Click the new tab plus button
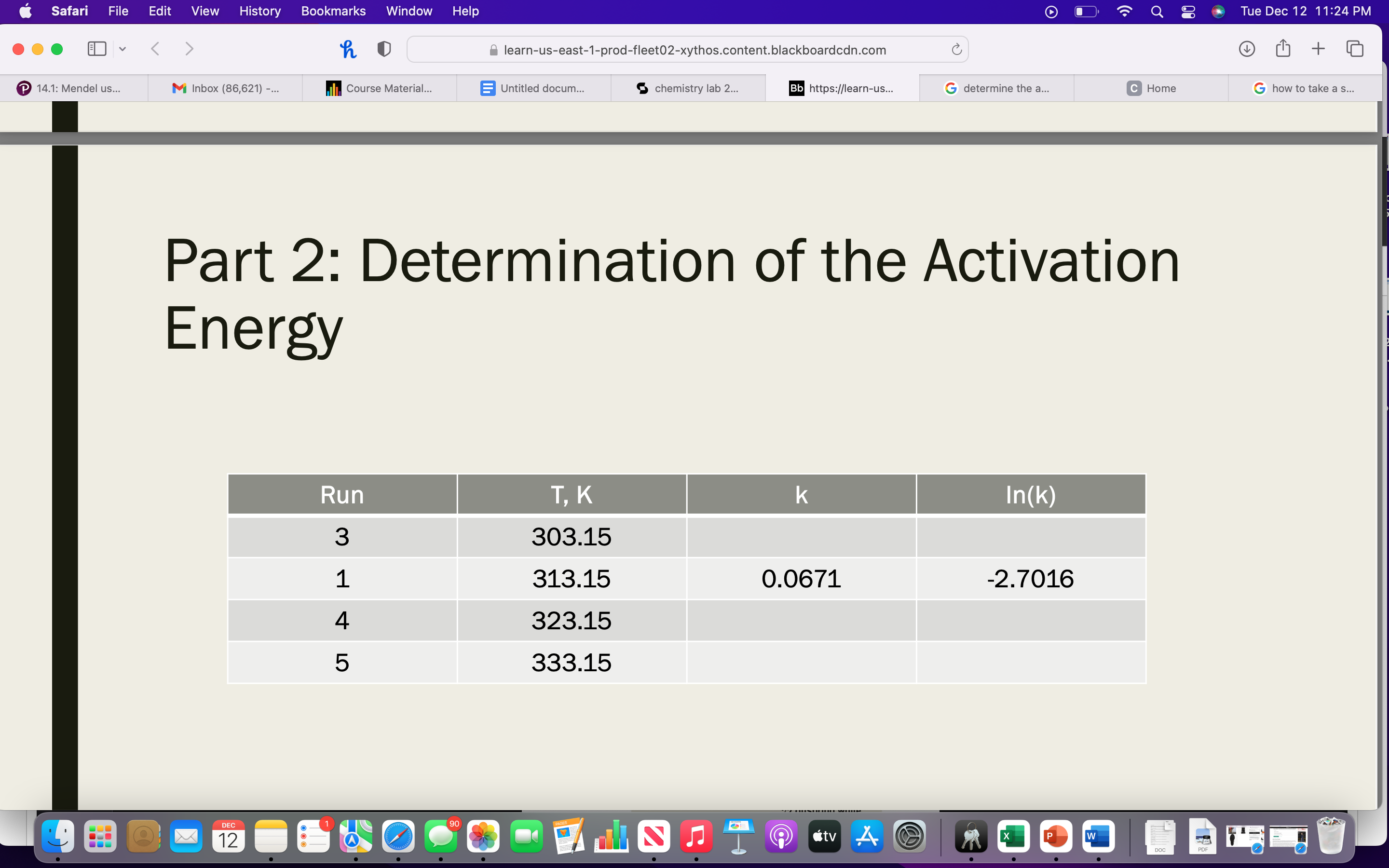The image size is (1389, 868). point(1318,49)
